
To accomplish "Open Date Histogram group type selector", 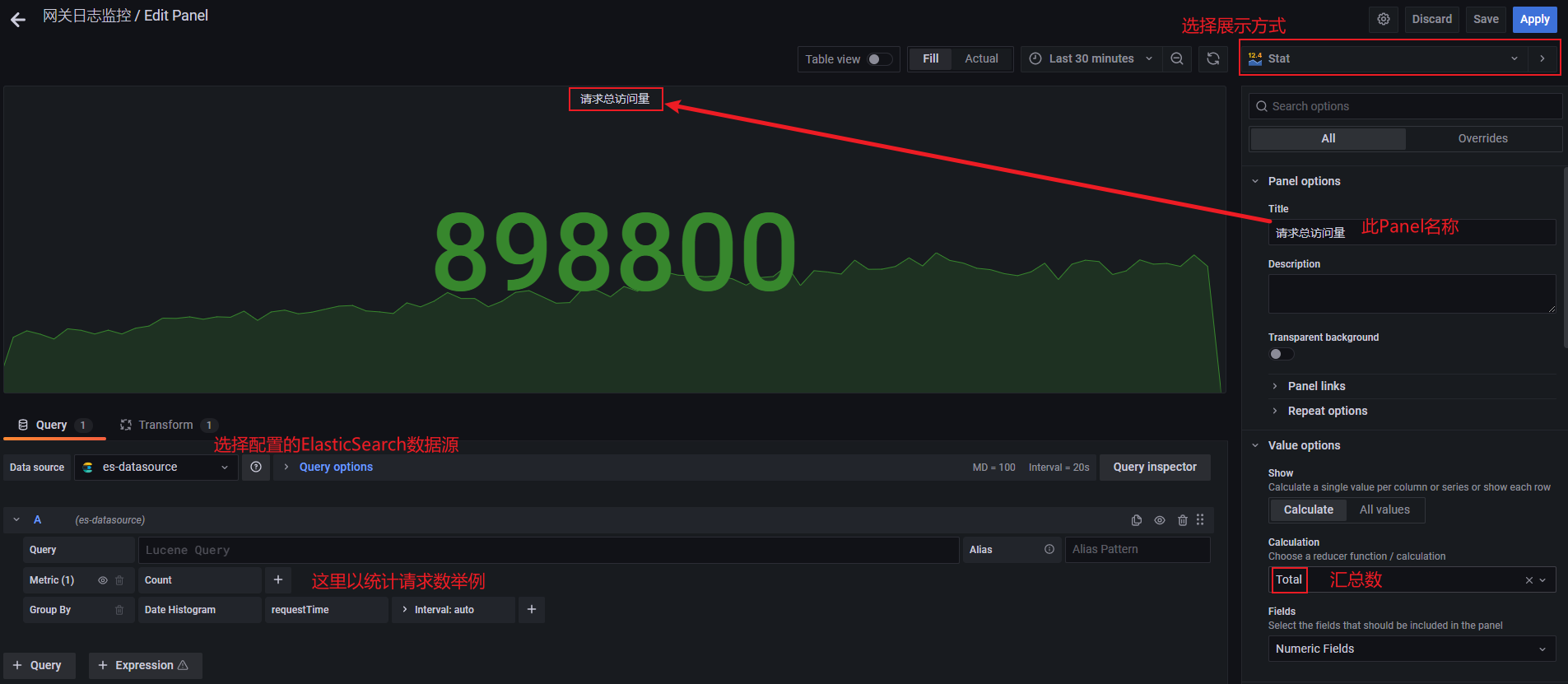I will pyautogui.click(x=199, y=610).
